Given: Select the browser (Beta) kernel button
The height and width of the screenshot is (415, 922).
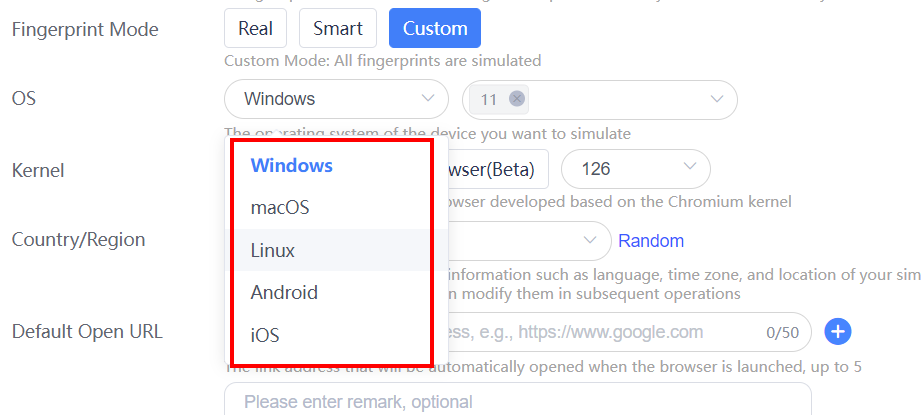Looking at the screenshot, I should (498, 169).
